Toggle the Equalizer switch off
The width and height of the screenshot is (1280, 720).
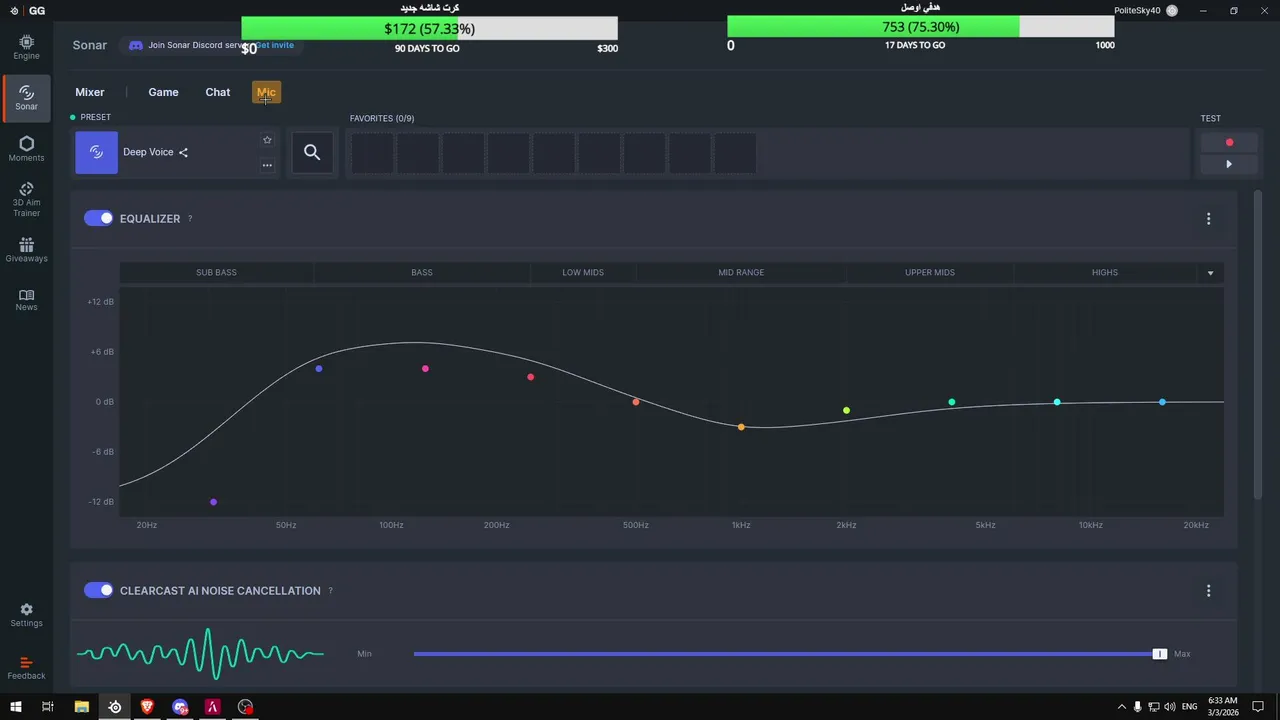(98, 218)
